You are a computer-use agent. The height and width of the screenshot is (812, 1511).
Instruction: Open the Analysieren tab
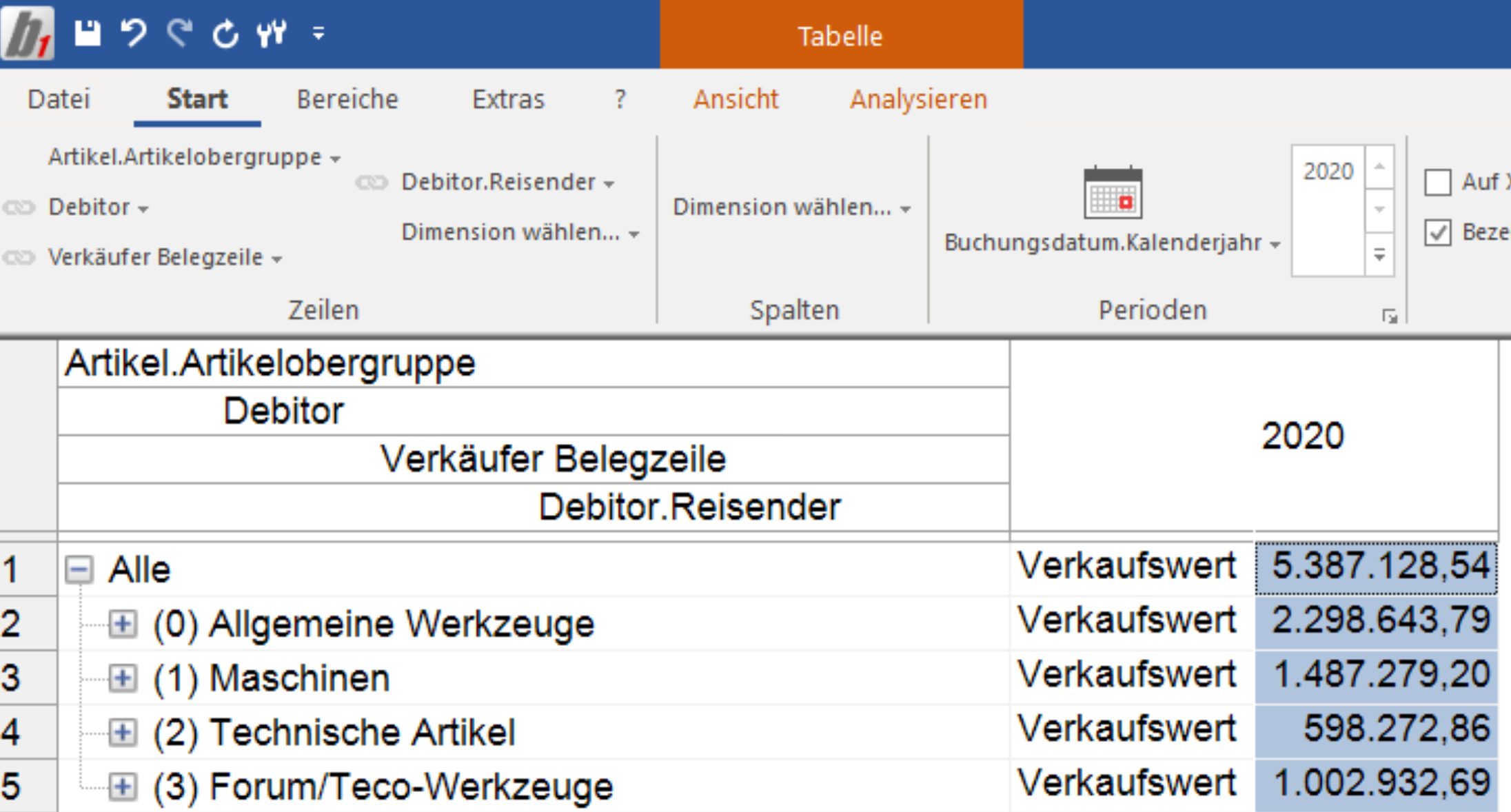pos(918,99)
